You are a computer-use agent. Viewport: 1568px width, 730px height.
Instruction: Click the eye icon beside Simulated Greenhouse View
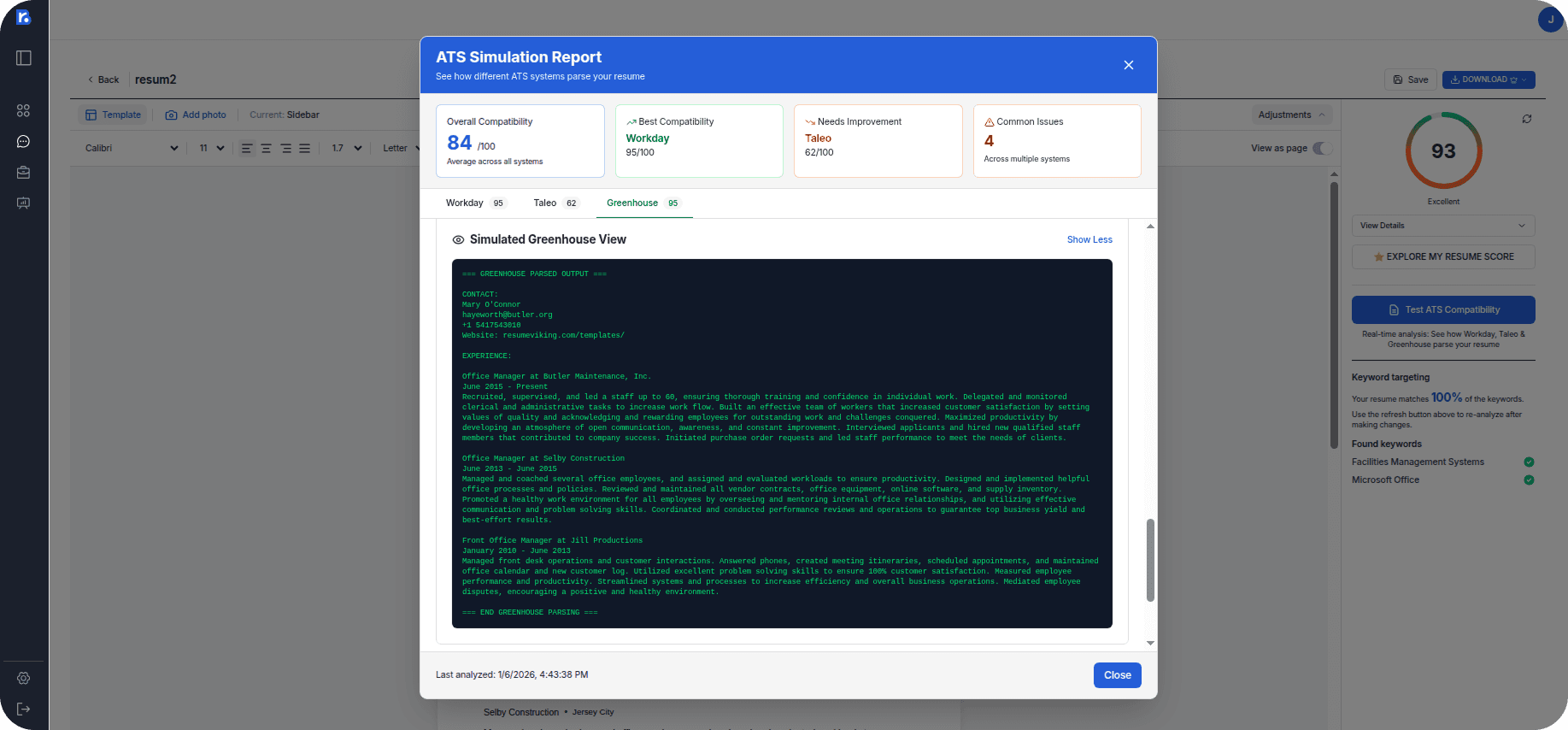tap(458, 239)
